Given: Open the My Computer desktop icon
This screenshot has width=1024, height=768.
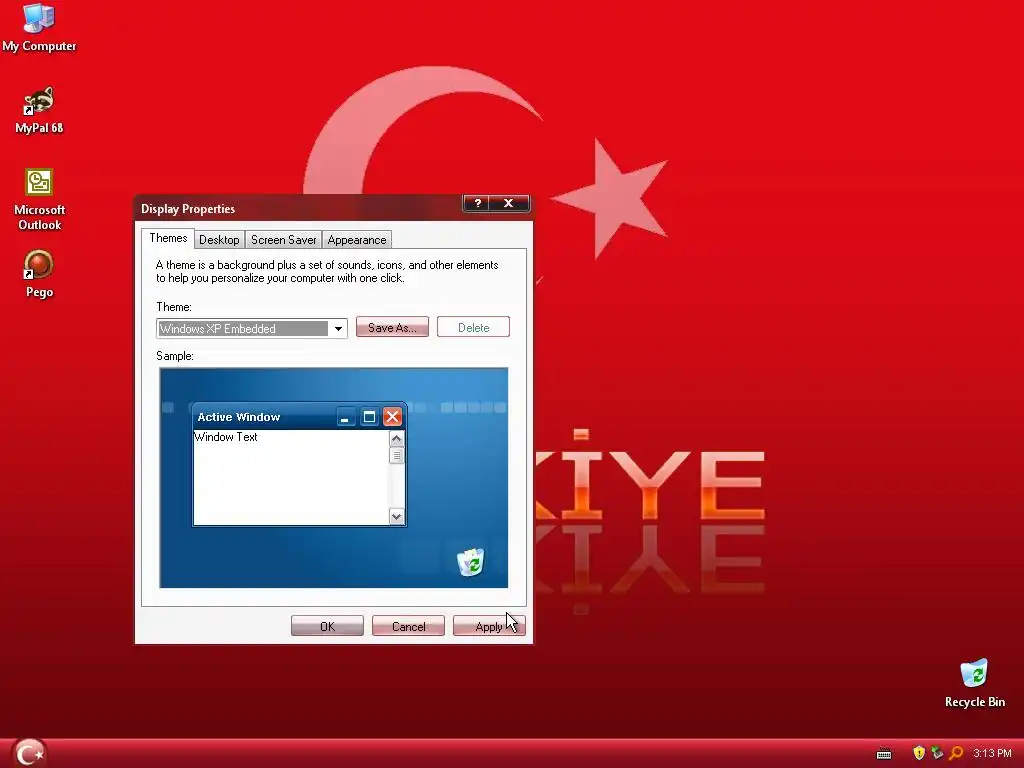Looking at the screenshot, I should pyautogui.click(x=39, y=27).
